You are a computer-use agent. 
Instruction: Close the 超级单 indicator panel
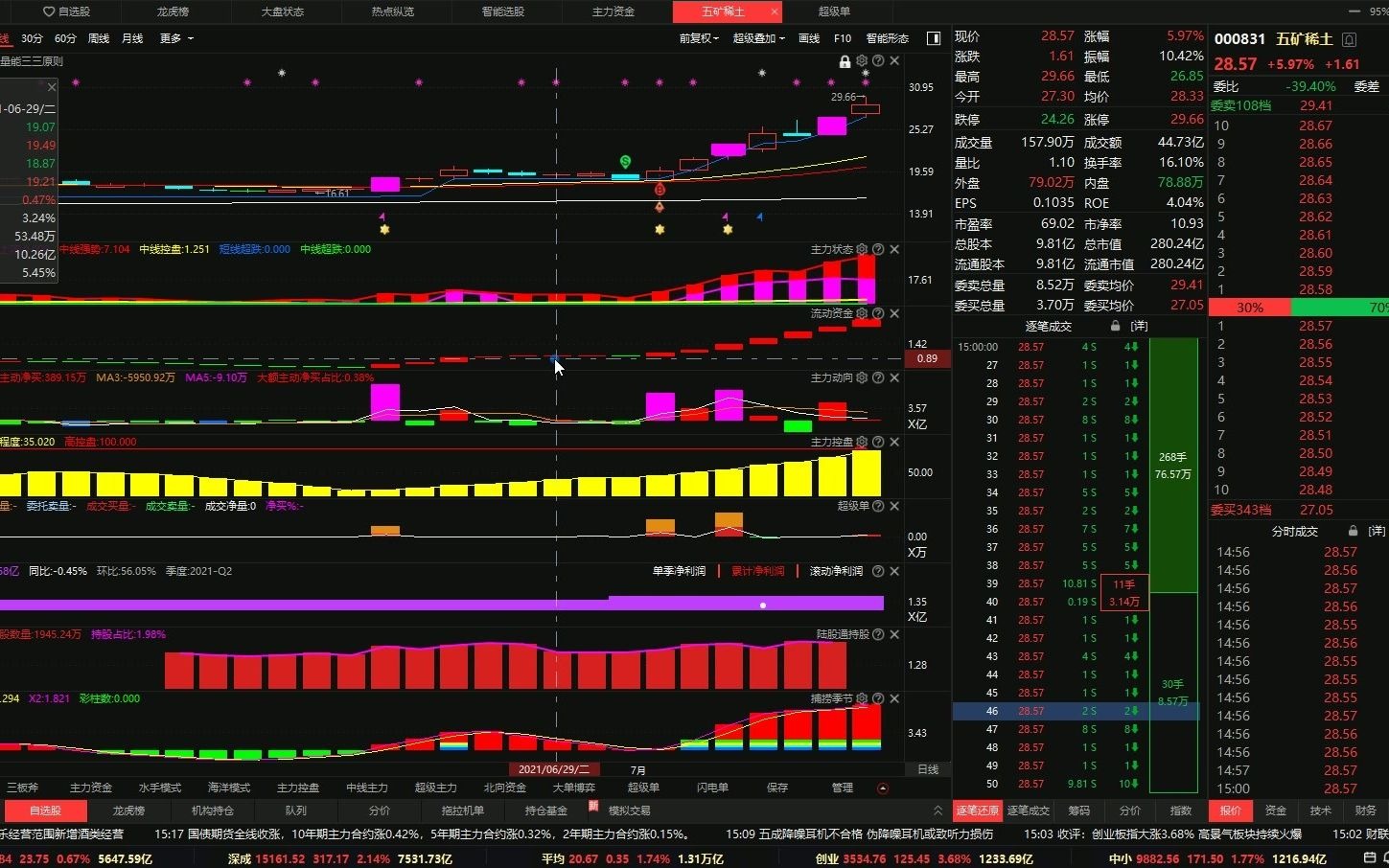894,506
